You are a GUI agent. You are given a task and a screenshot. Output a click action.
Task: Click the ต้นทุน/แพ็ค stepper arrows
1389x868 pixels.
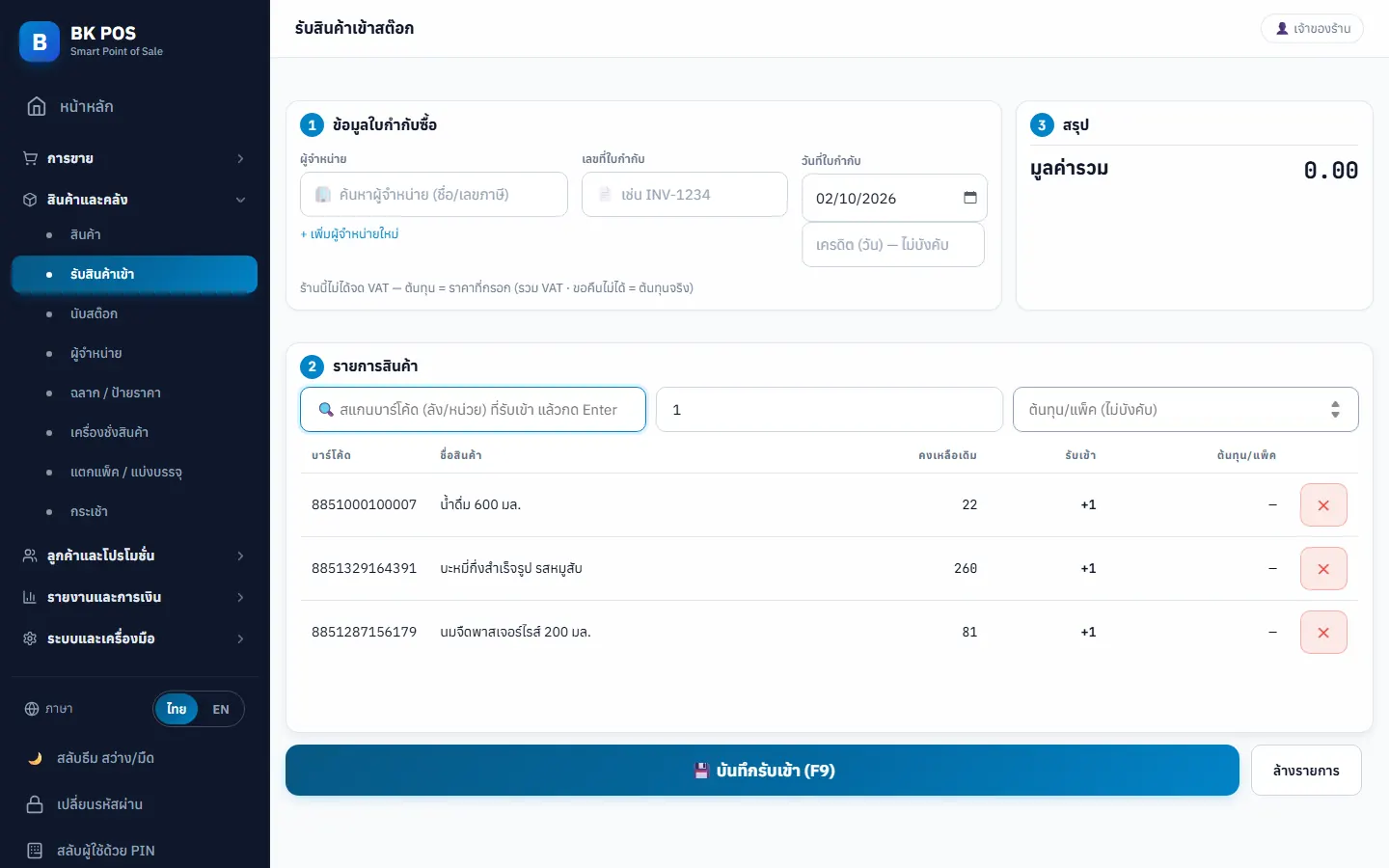point(1335,409)
